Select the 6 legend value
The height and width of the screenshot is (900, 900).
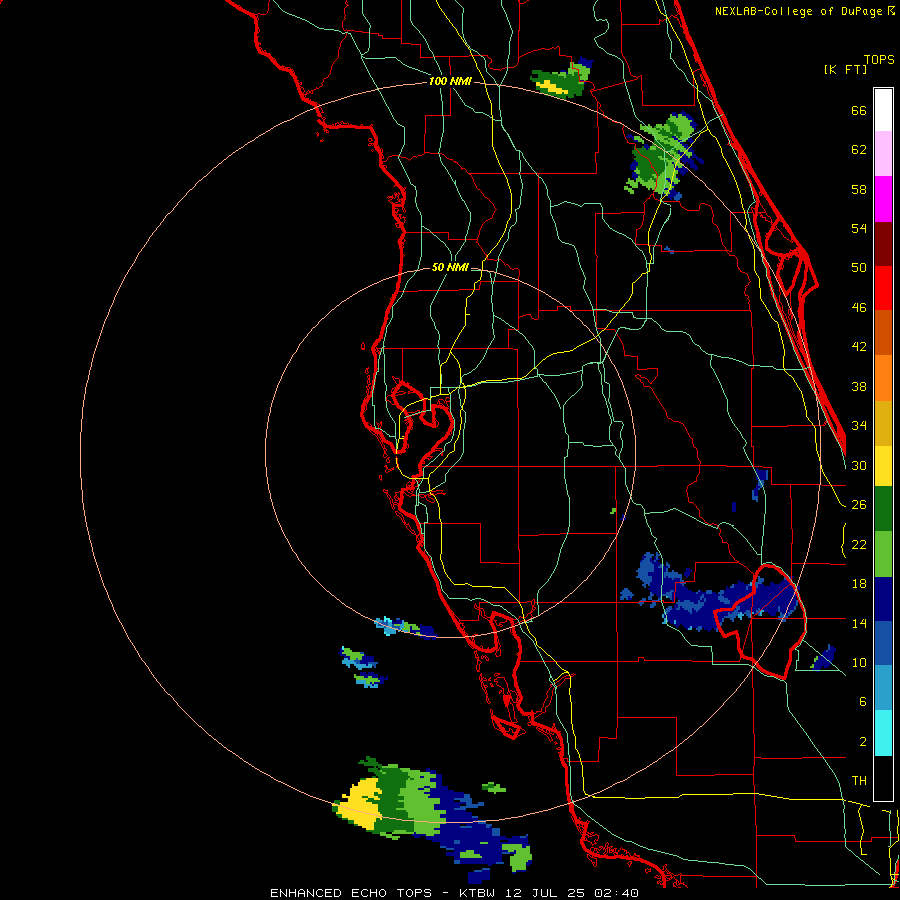coord(862,701)
